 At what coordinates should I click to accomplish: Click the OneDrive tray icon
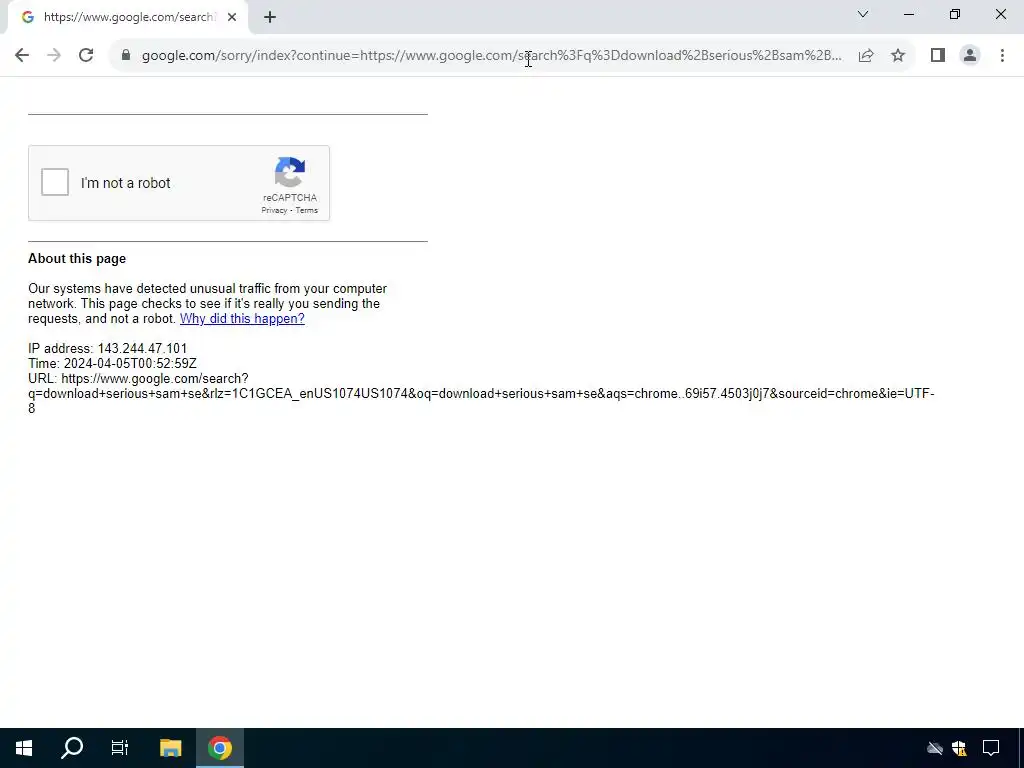tap(935, 748)
